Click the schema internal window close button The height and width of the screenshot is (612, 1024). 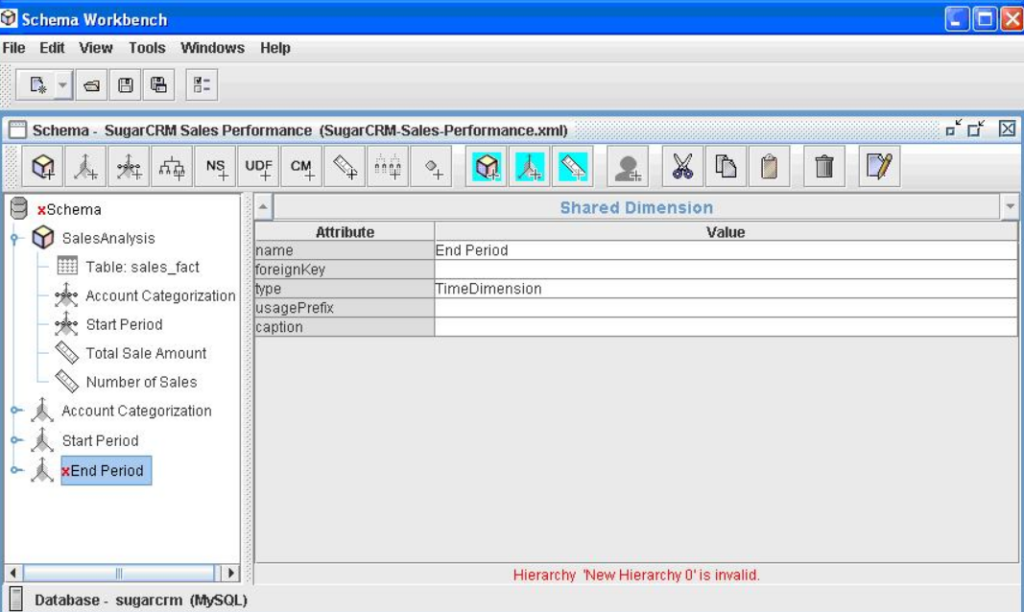pyautogui.click(x=1007, y=129)
